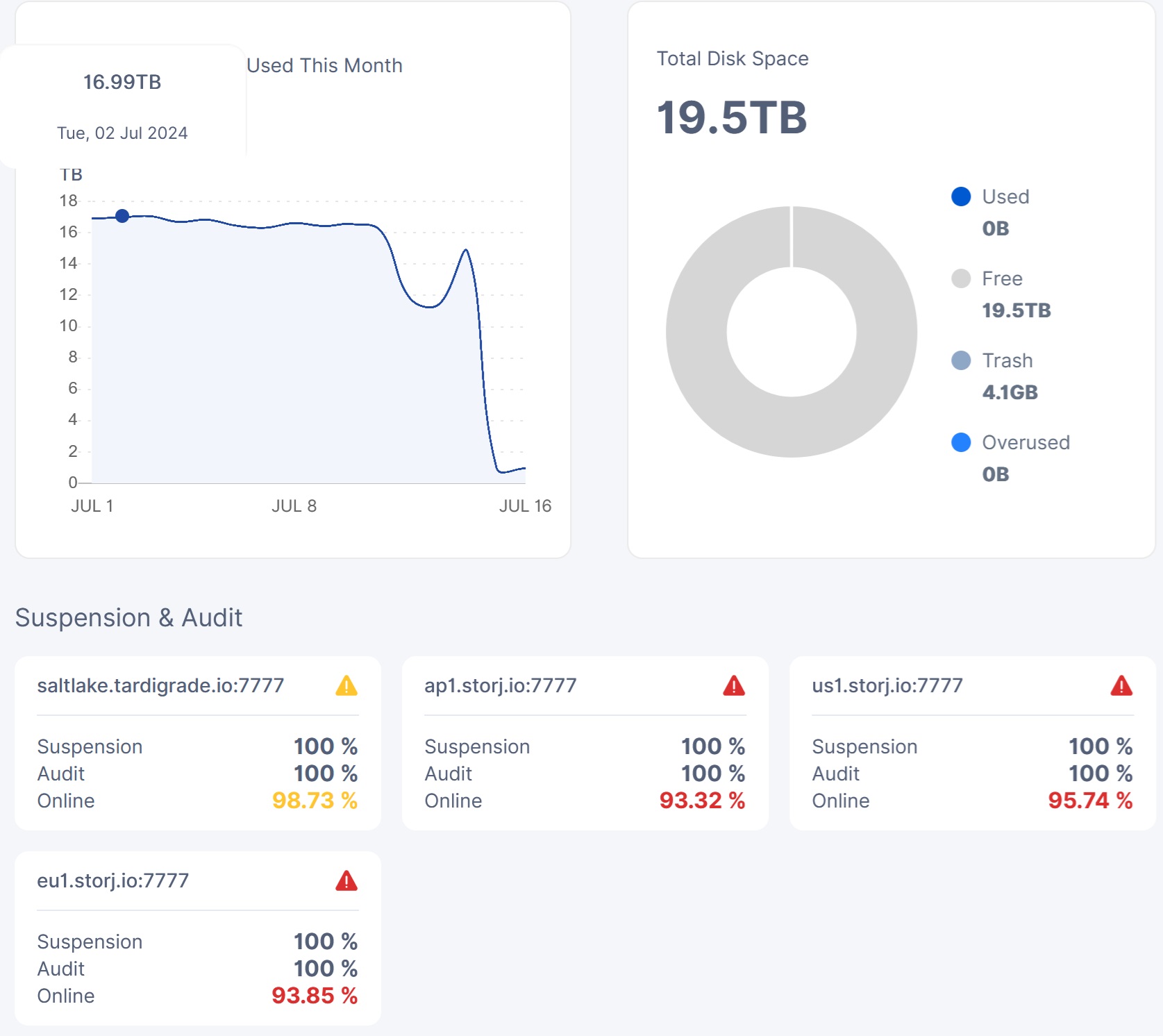Click the saltlake.tardigrade.io:7777 satellite name
The image size is (1163, 1036).
click(x=160, y=685)
